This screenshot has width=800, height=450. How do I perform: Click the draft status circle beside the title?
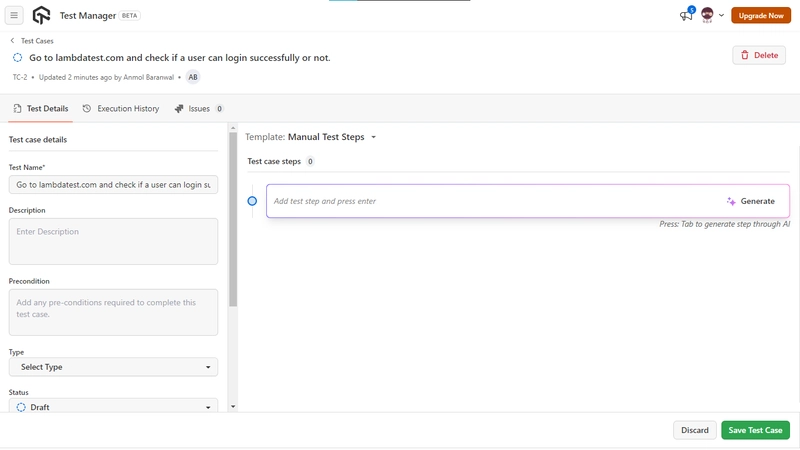pyautogui.click(x=18, y=58)
